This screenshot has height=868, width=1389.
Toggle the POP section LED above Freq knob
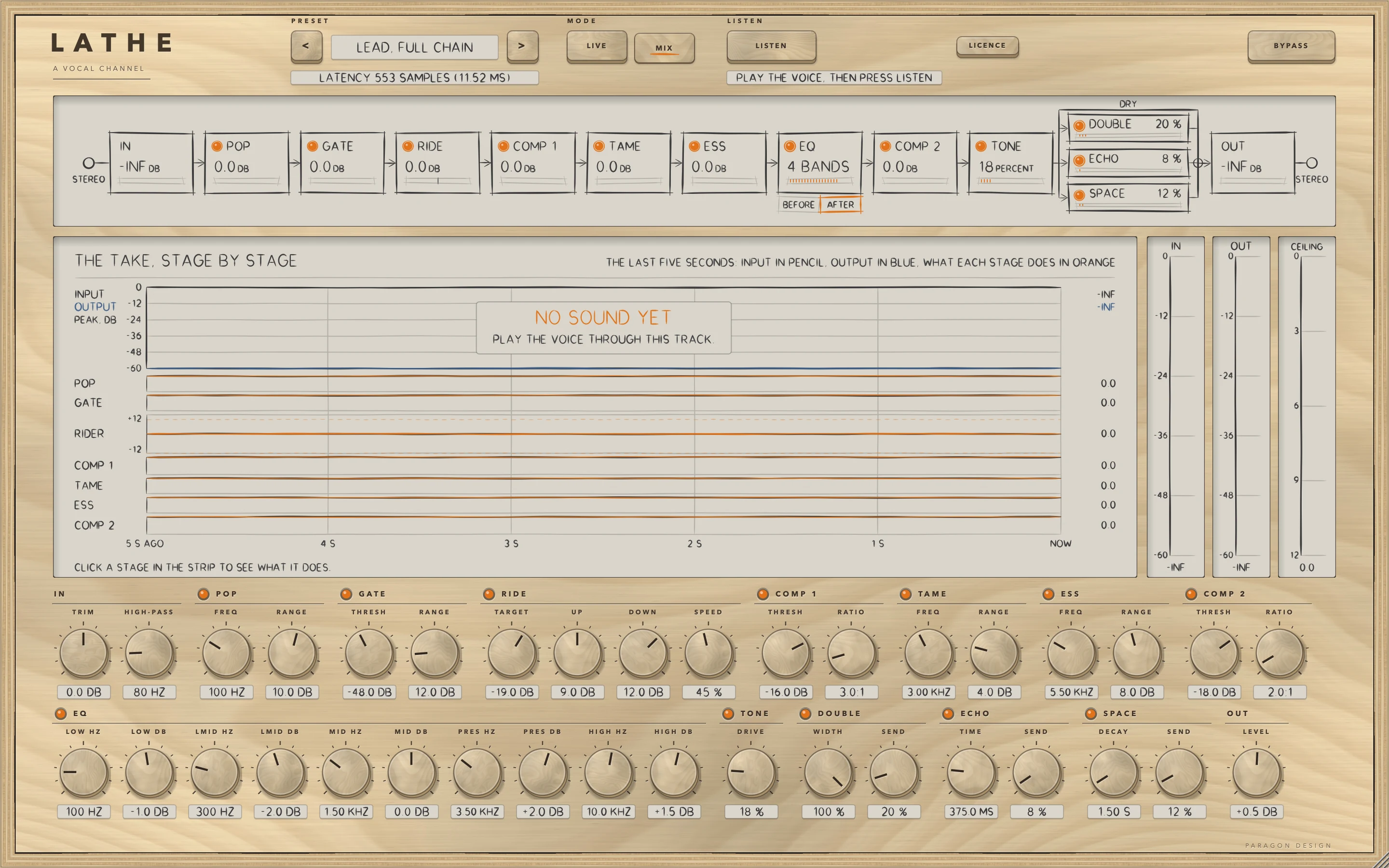coord(203,594)
